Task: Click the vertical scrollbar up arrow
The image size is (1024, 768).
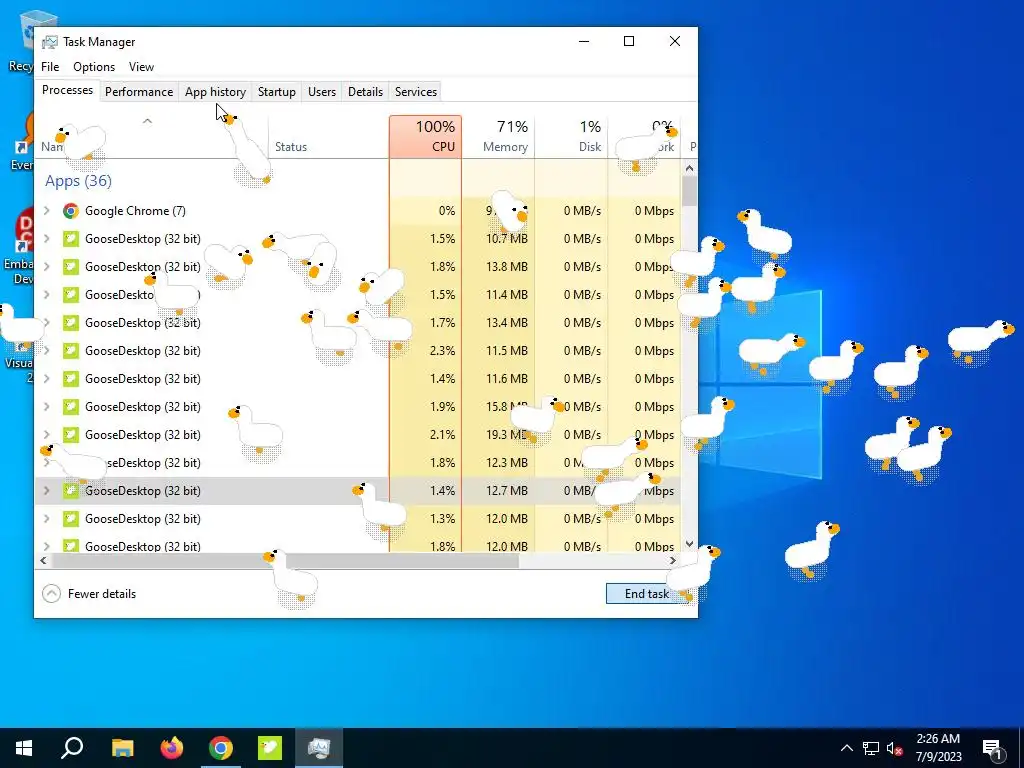Action: pos(689,168)
